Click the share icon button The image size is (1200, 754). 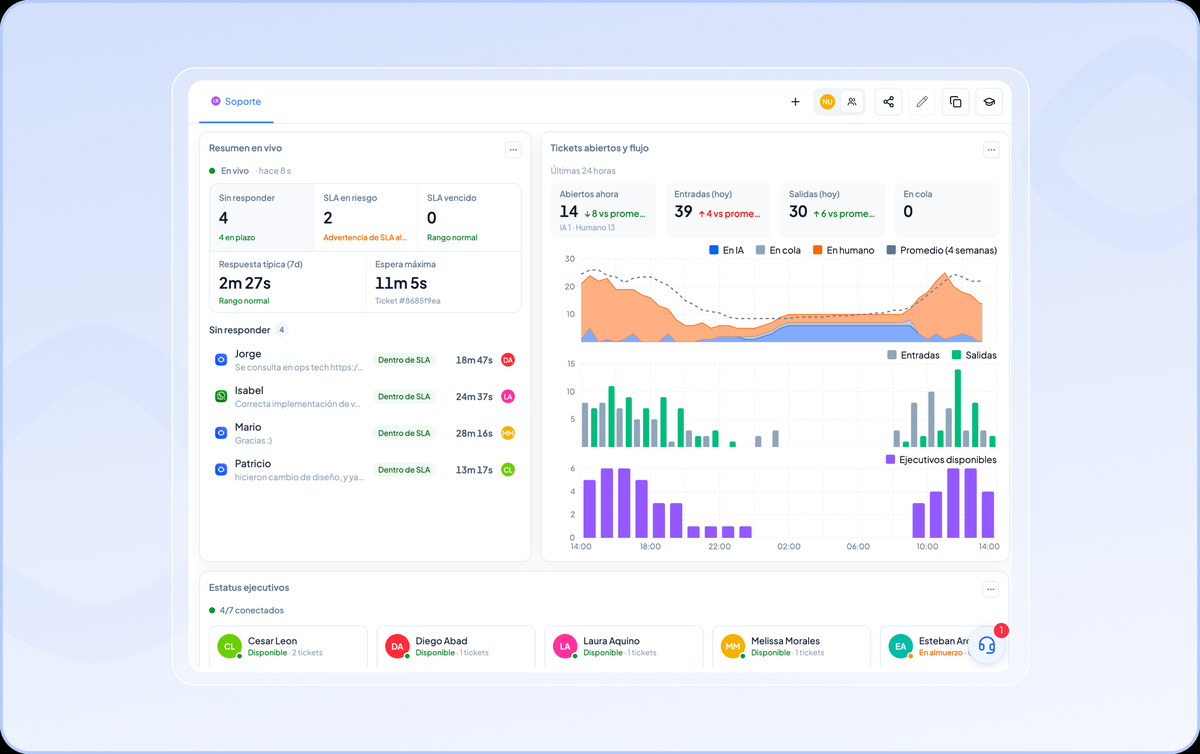pos(888,102)
